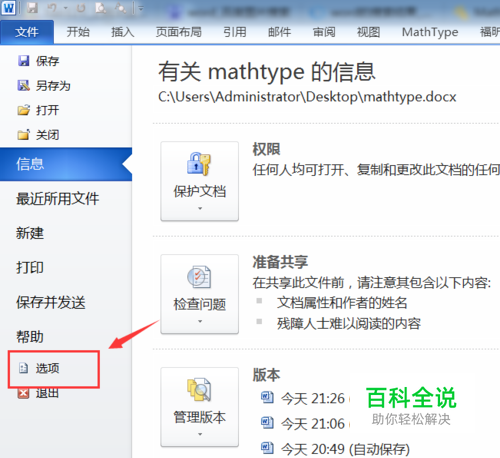Click the Redo icon in quick access toolbar
The width and height of the screenshot is (500, 458).
[81, 7]
